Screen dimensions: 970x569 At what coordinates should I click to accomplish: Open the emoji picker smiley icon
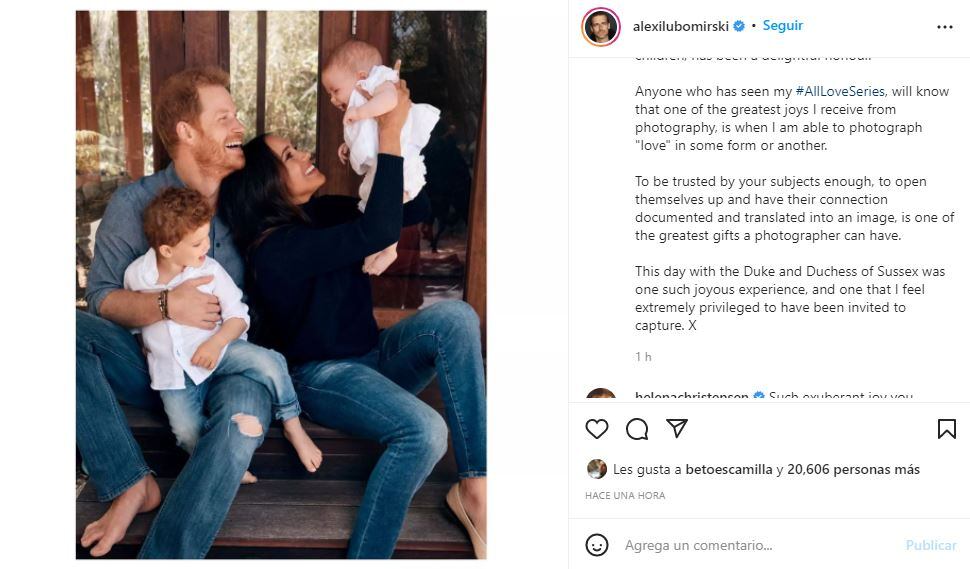coord(597,545)
